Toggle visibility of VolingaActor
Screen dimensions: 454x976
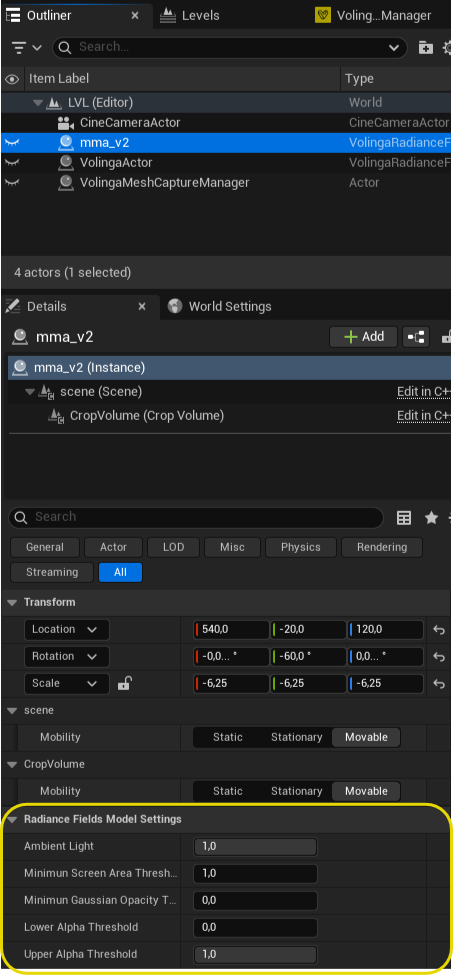pos(12,162)
